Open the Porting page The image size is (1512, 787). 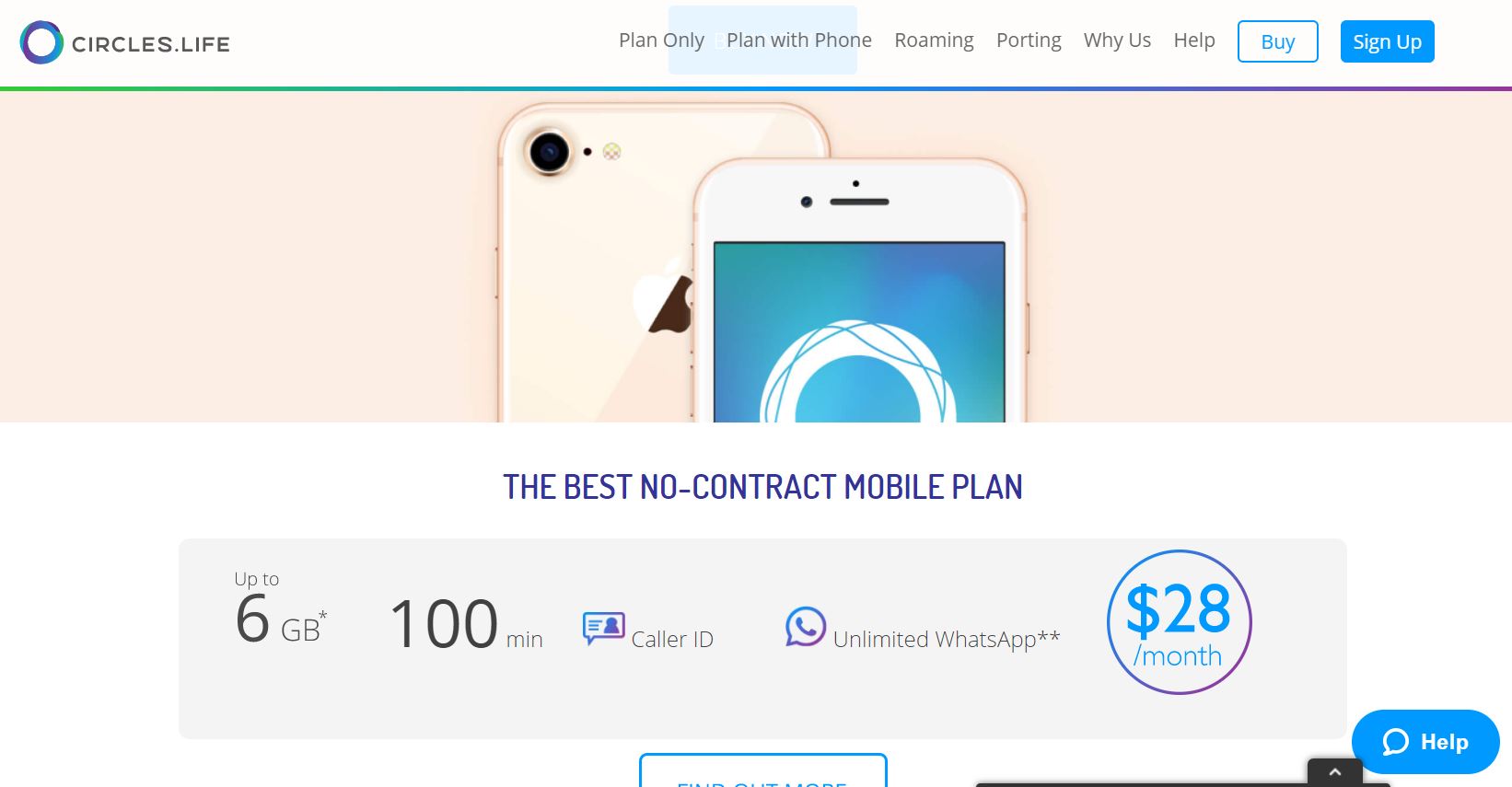click(x=1029, y=41)
